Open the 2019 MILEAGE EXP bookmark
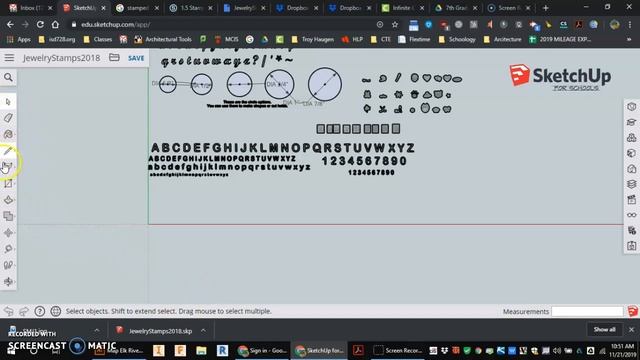The image size is (640, 360). [x=560, y=39]
